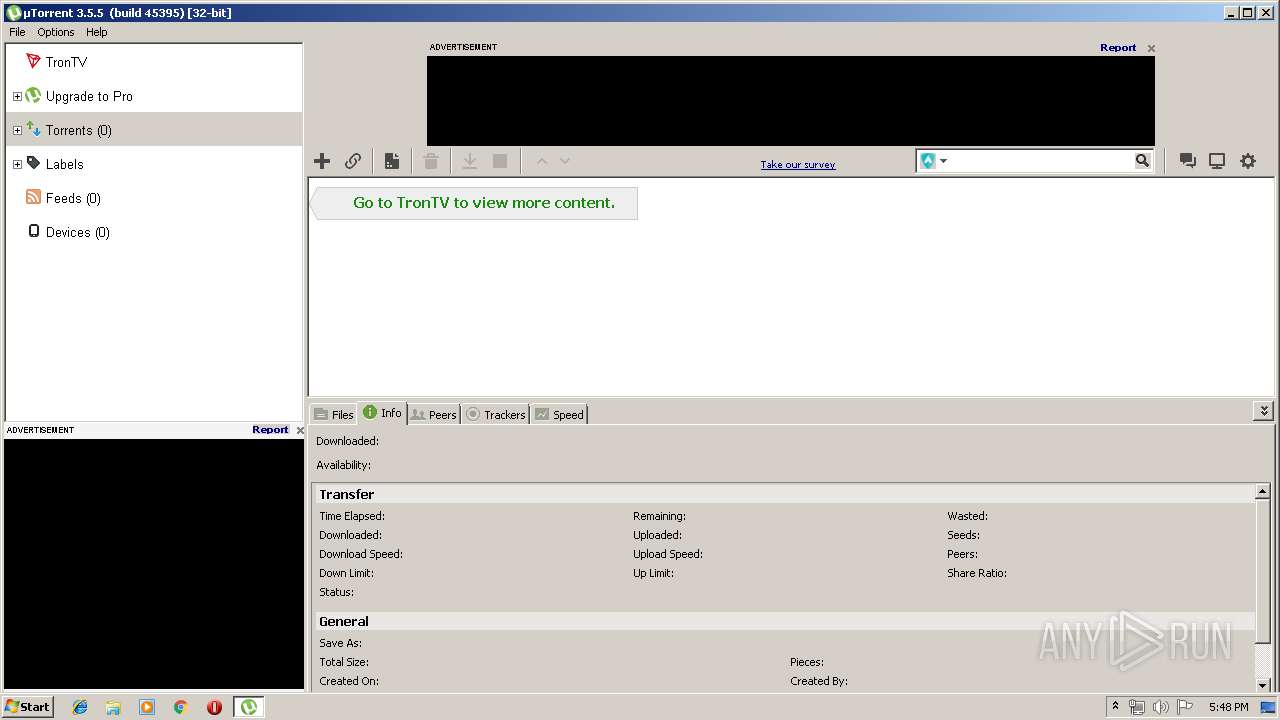Viewport: 1280px width, 720px height.
Task: Switch to the Peers tab
Action: [x=434, y=414]
